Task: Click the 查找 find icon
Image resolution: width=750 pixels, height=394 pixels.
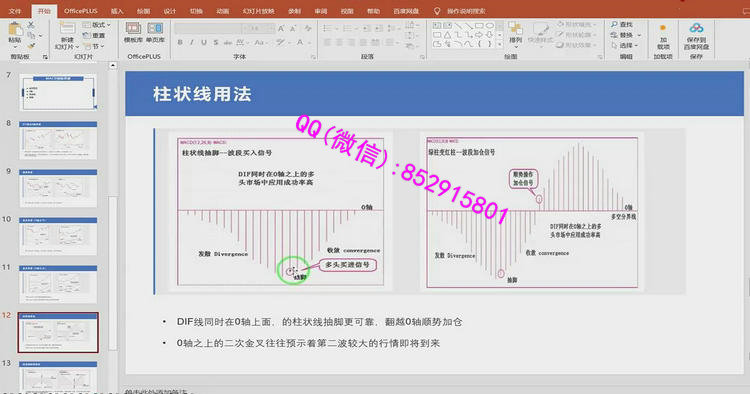Action: pyautogui.click(x=622, y=24)
